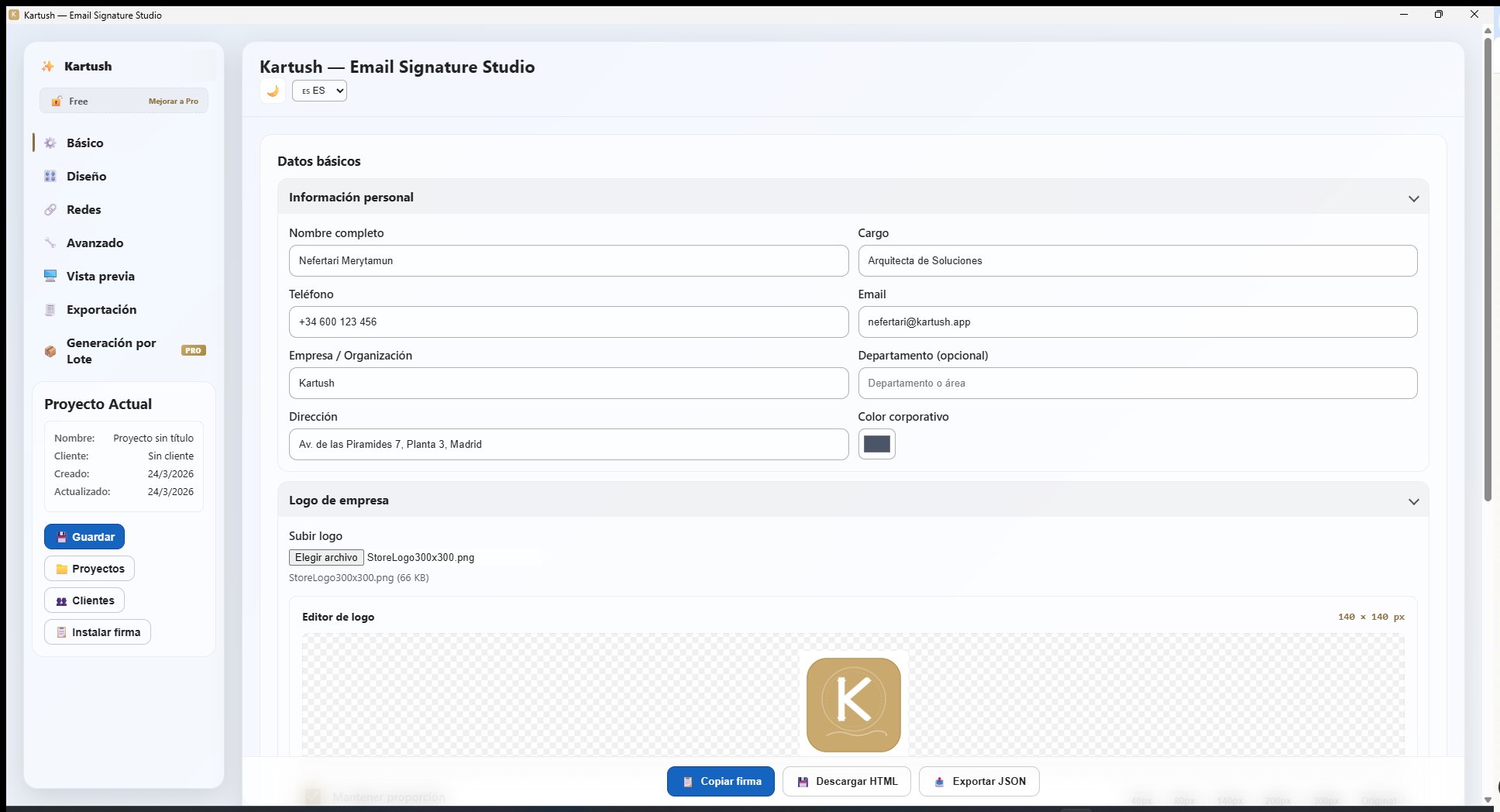Click the Departamento input field
The height and width of the screenshot is (812, 1500).
(1137, 383)
